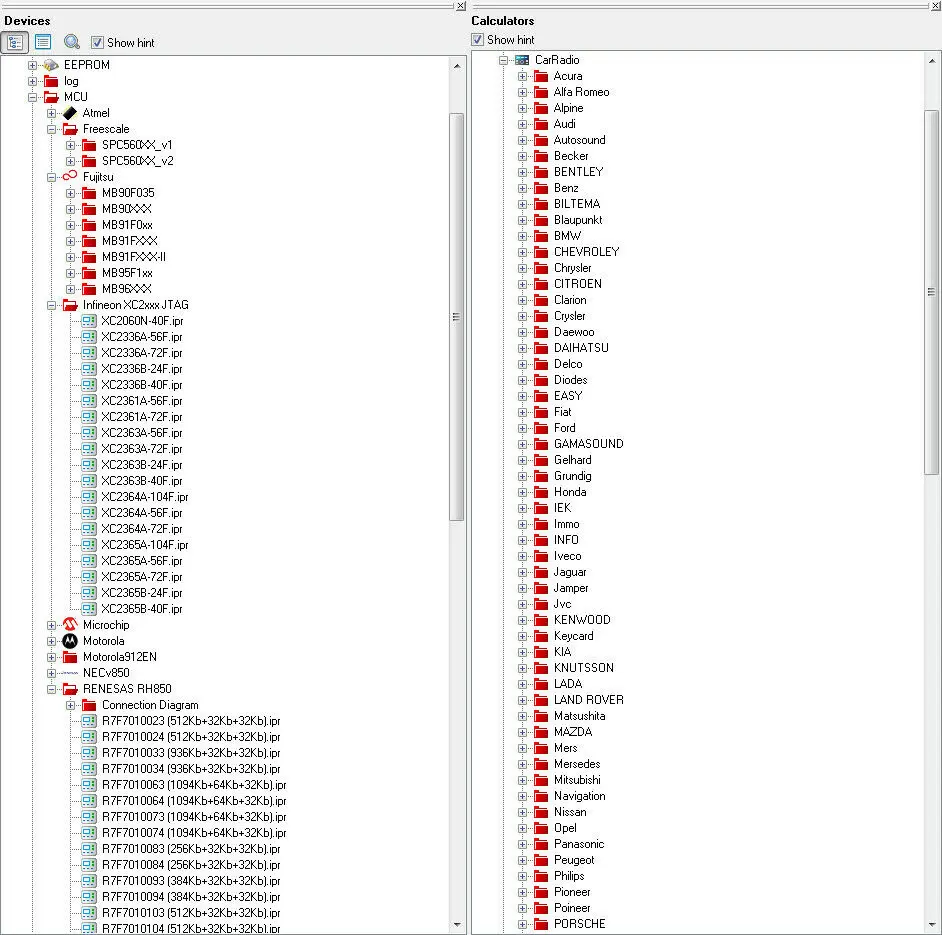Select R7F7010063 (1094Kb+64Kb+32Kb).ipr
This screenshot has height=935, width=942.
[x=194, y=785]
